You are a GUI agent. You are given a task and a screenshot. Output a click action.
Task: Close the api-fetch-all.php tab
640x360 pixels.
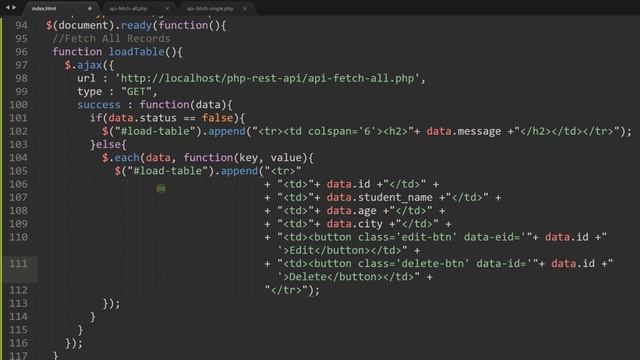[167, 8]
